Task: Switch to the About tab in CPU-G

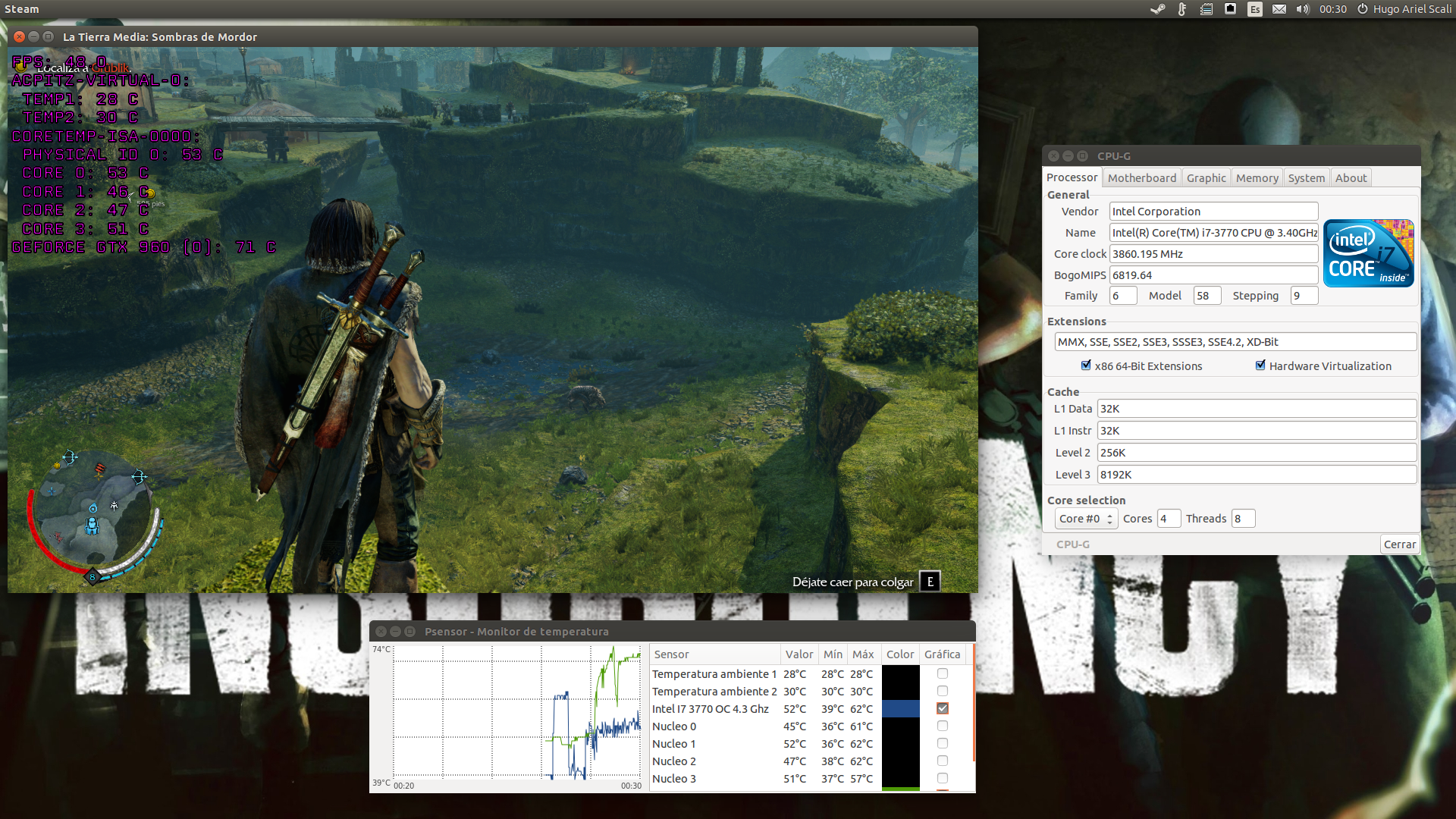Action: pos(1351,178)
